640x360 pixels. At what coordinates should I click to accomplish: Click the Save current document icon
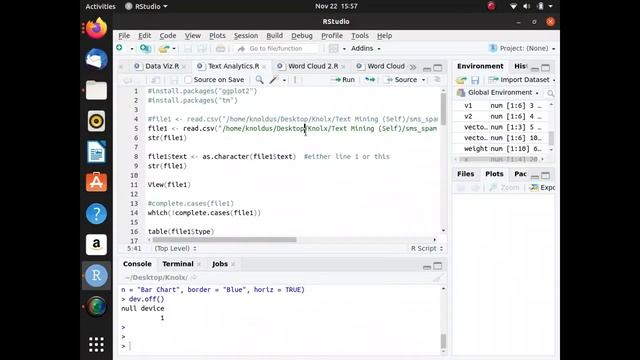[188, 49]
